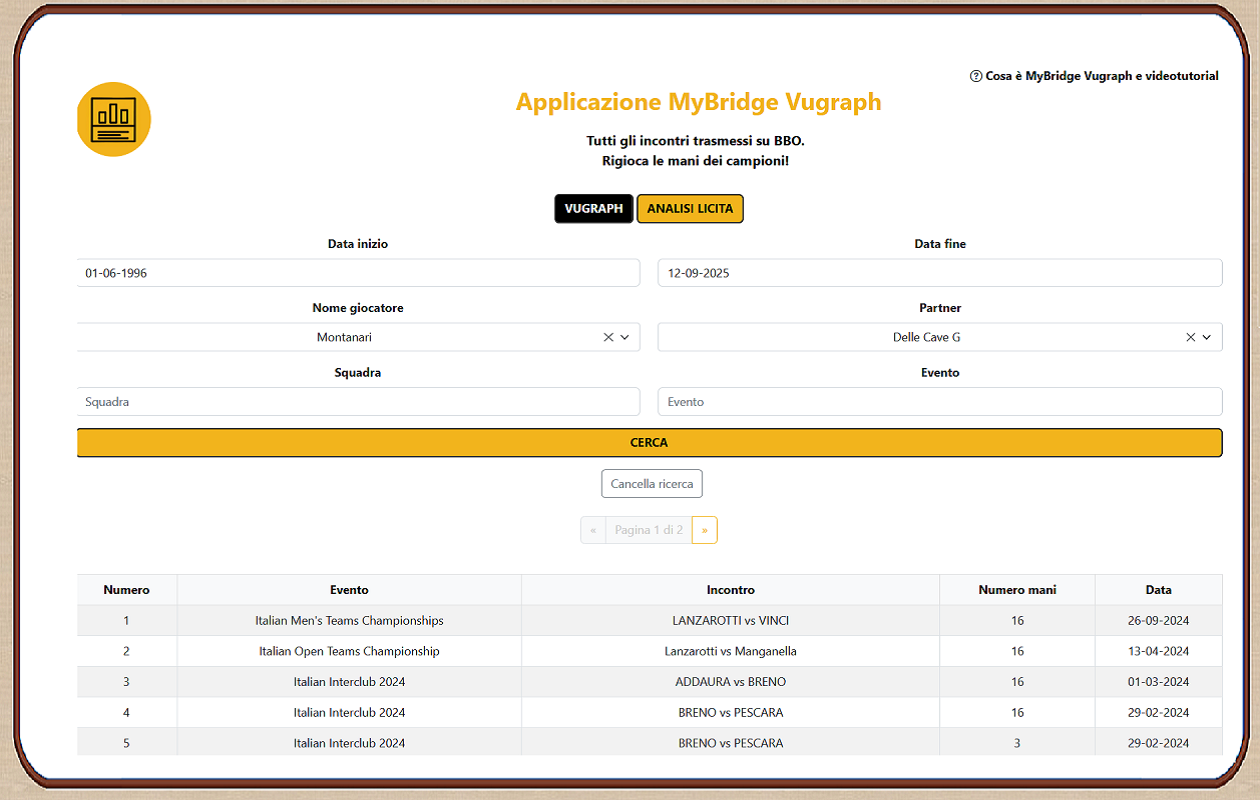1260x800 pixels.
Task: Click the Cancella ricerca button
Action: click(652, 484)
